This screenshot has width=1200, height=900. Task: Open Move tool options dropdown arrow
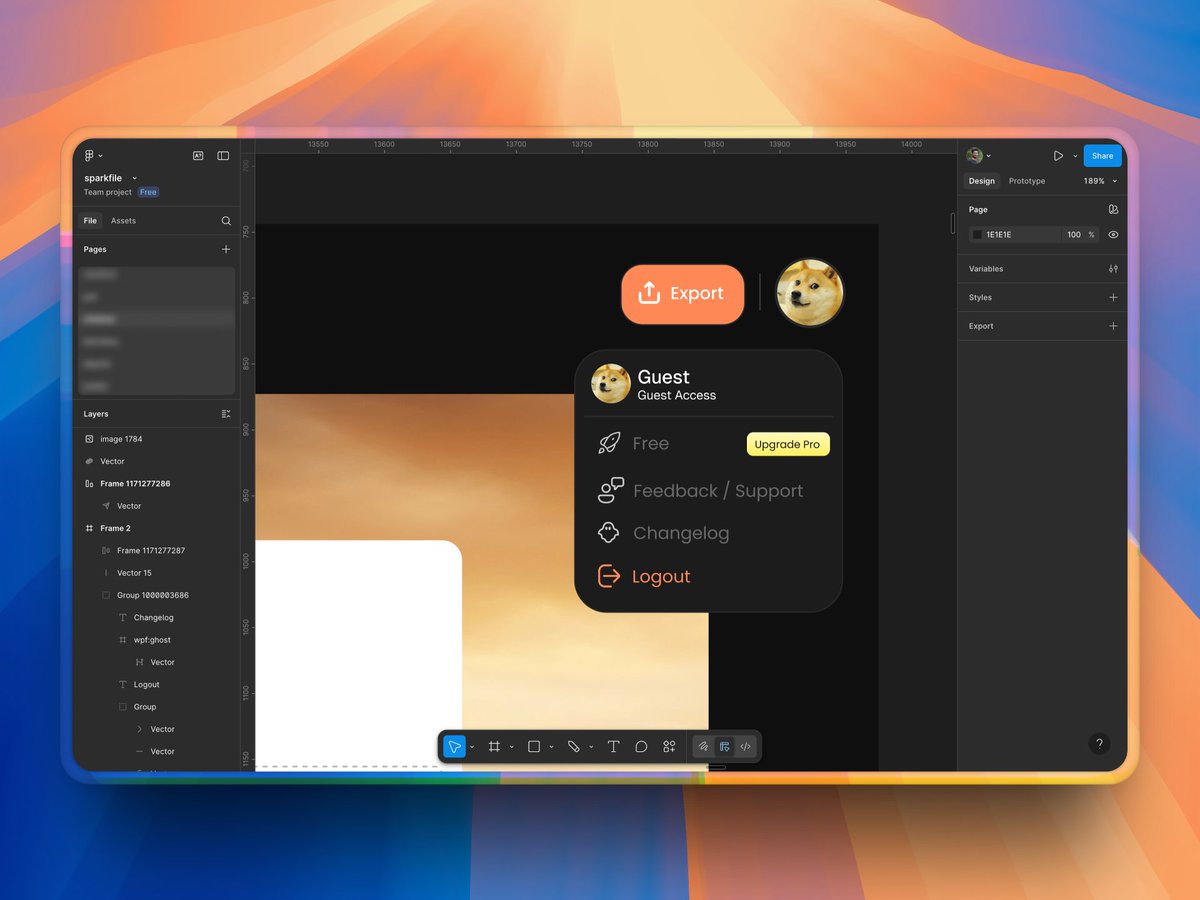[x=472, y=747]
